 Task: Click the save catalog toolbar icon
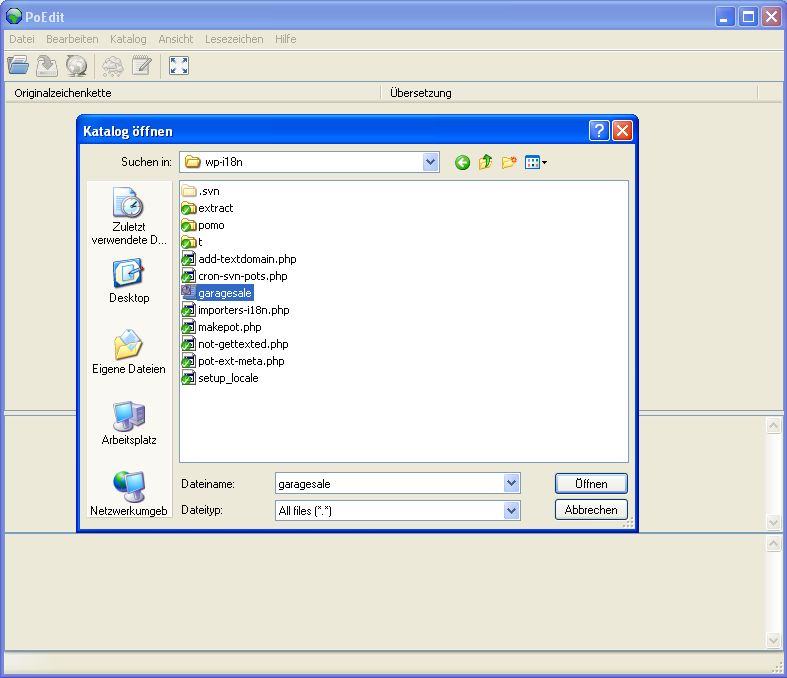[x=47, y=66]
